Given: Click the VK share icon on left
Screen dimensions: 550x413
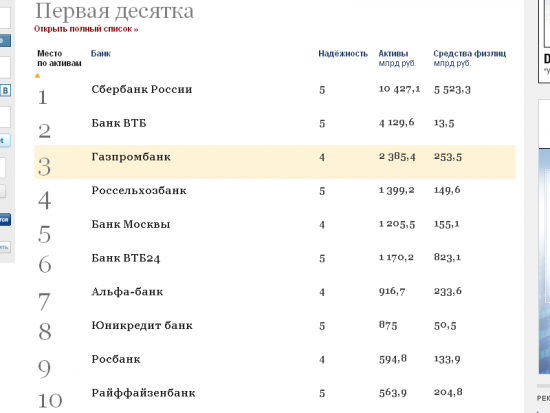Looking at the screenshot, I should coord(5,91).
